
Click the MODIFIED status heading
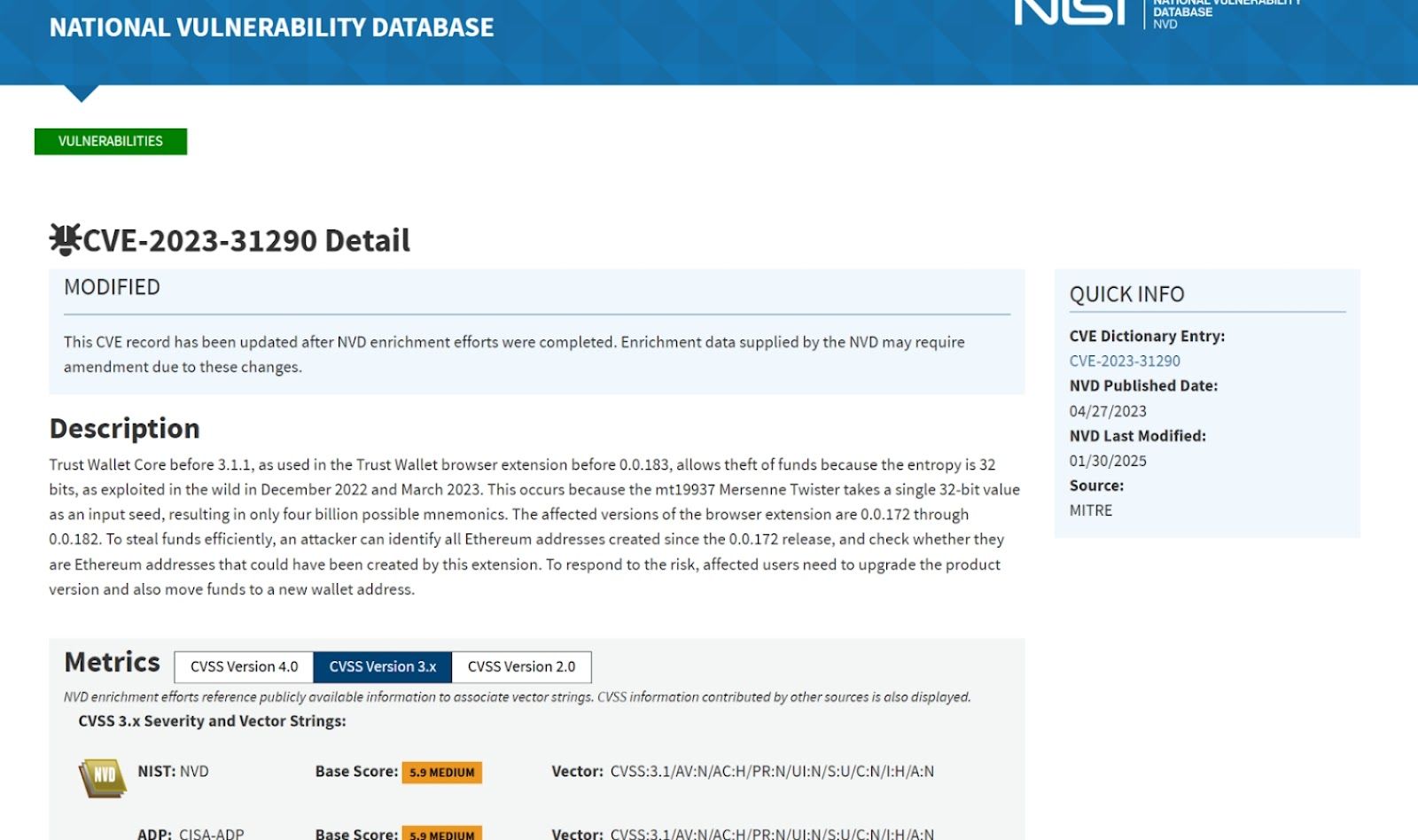point(112,287)
